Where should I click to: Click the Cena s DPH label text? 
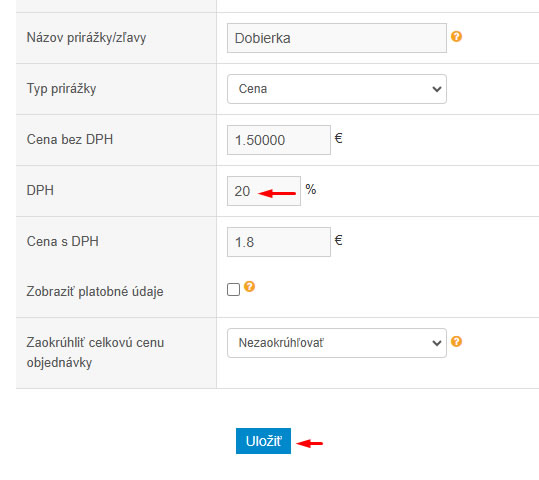(x=63, y=241)
